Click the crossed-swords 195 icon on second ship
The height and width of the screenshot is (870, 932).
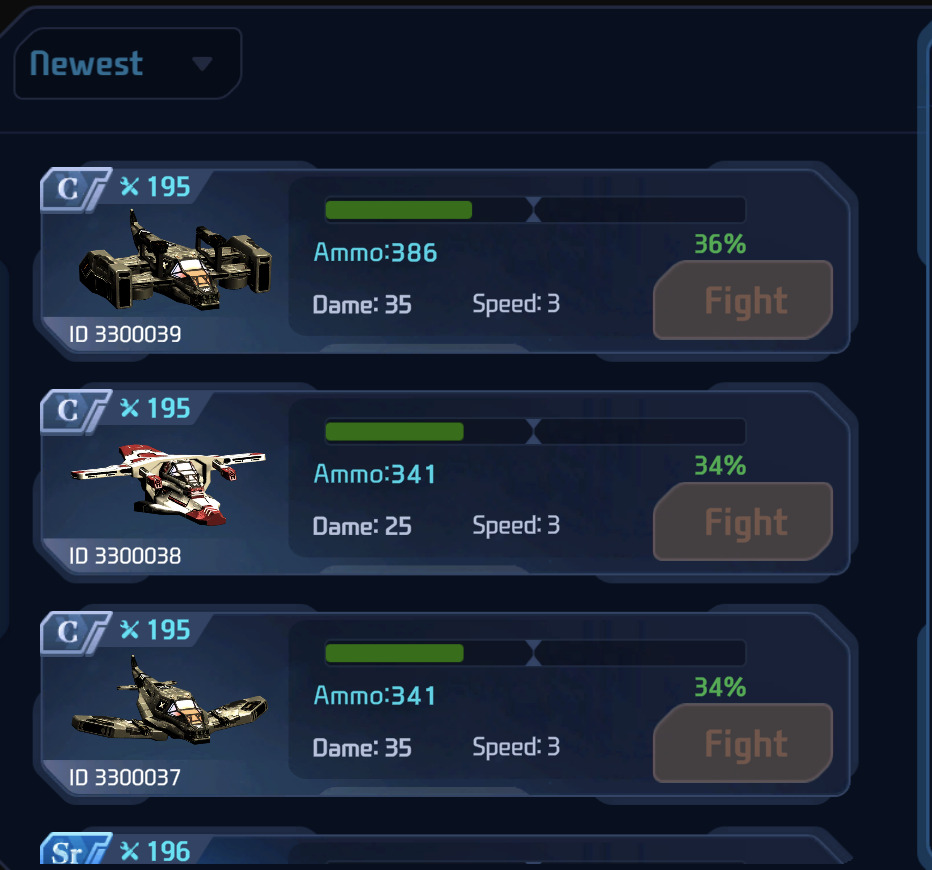pyautogui.click(x=155, y=408)
